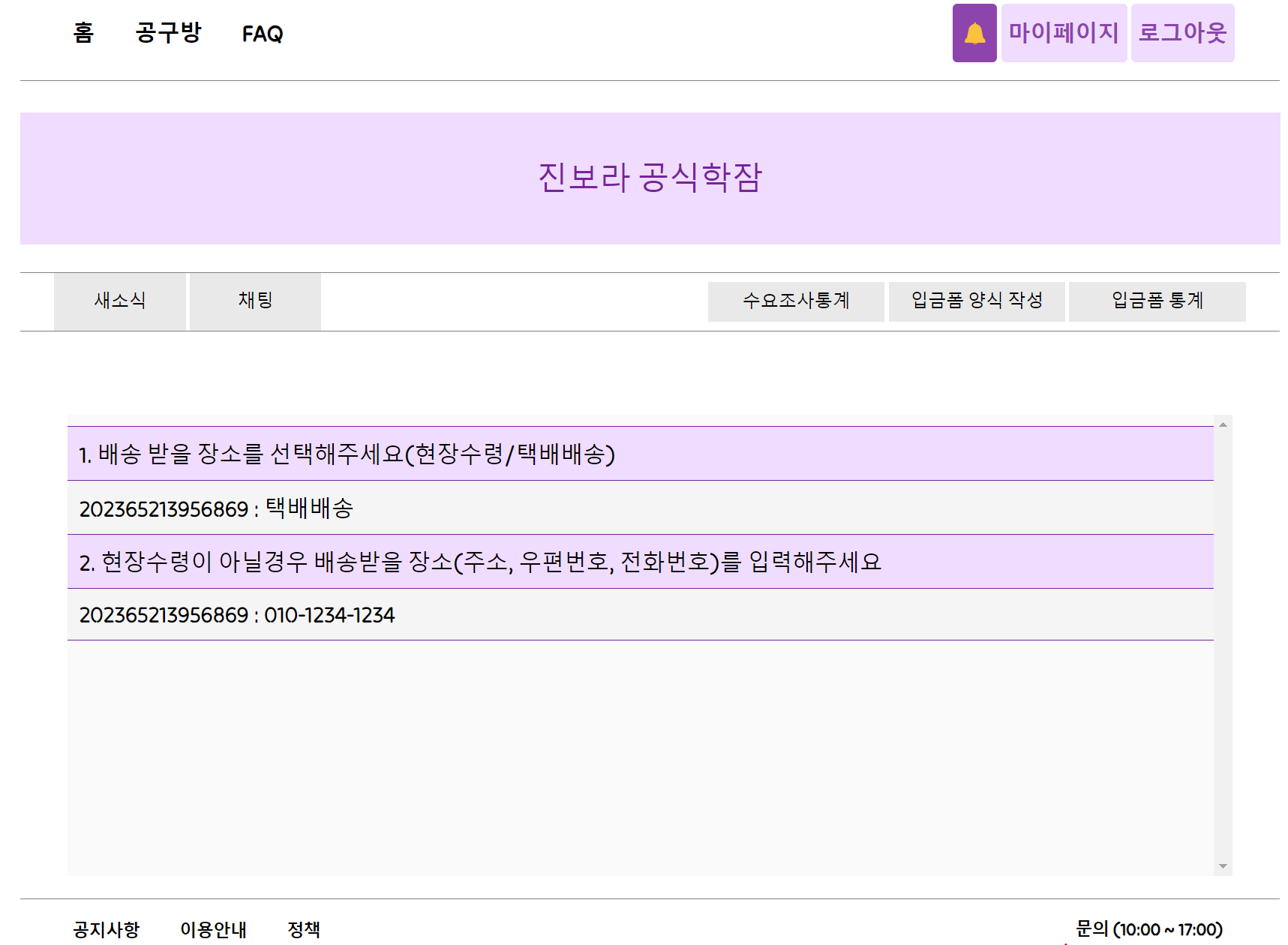The image size is (1288, 945).
Task: Open the 이용안내 footer link
Action: pyautogui.click(x=214, y=928)
